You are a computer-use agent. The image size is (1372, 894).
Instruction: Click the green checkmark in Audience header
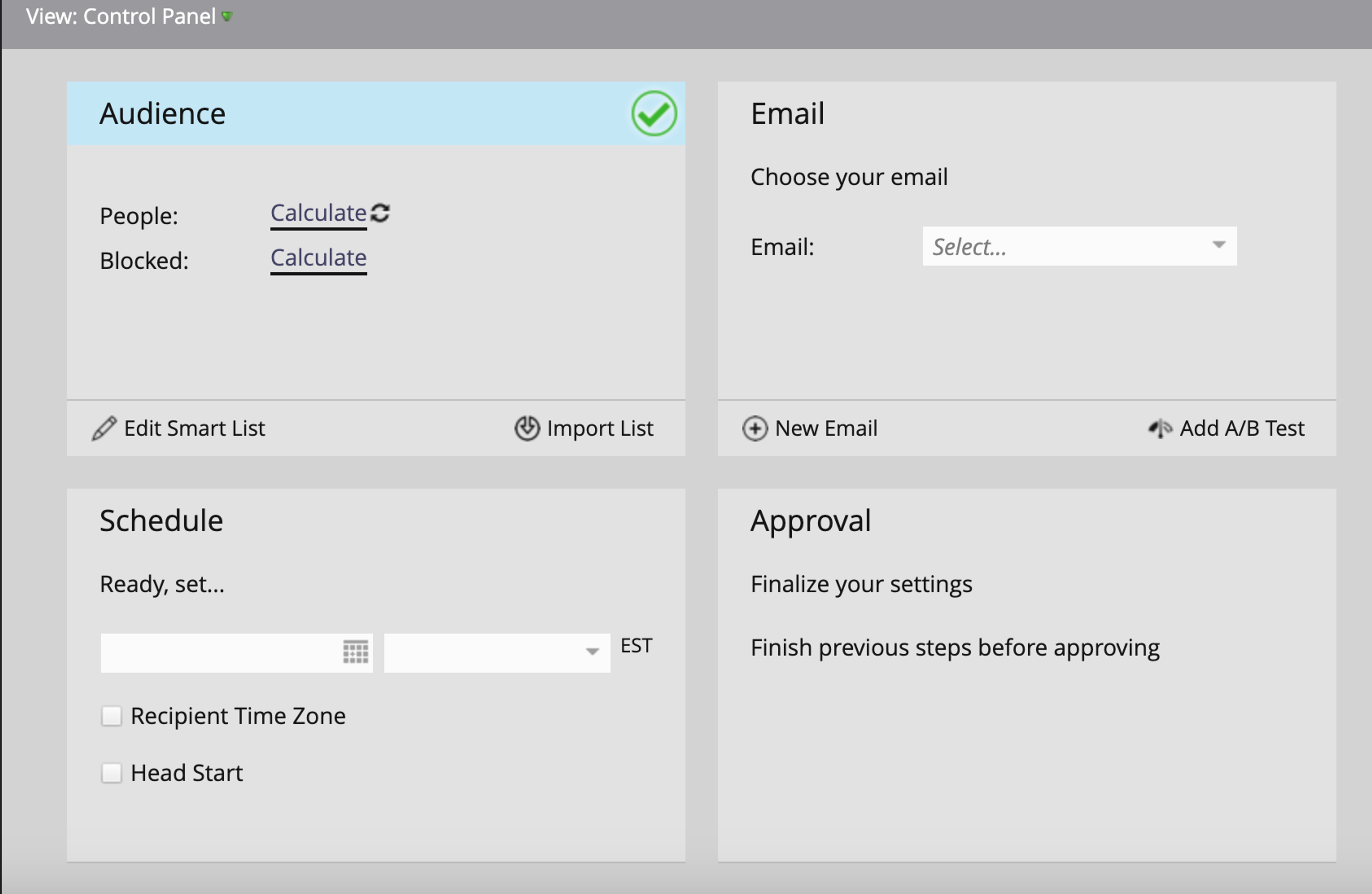click(654, 114)
